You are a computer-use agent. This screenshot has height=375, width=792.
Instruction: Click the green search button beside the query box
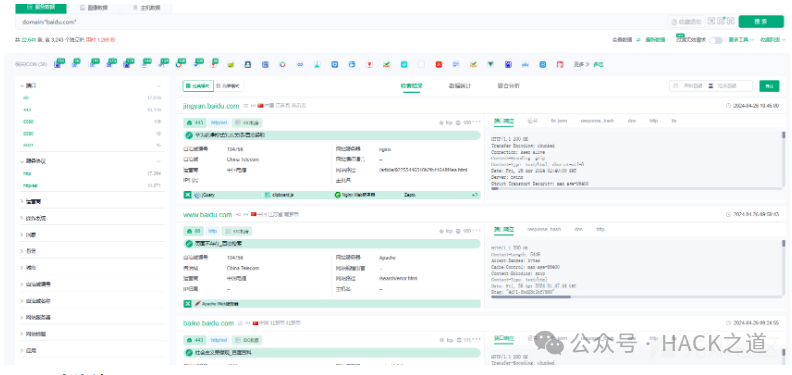[761, 21]
